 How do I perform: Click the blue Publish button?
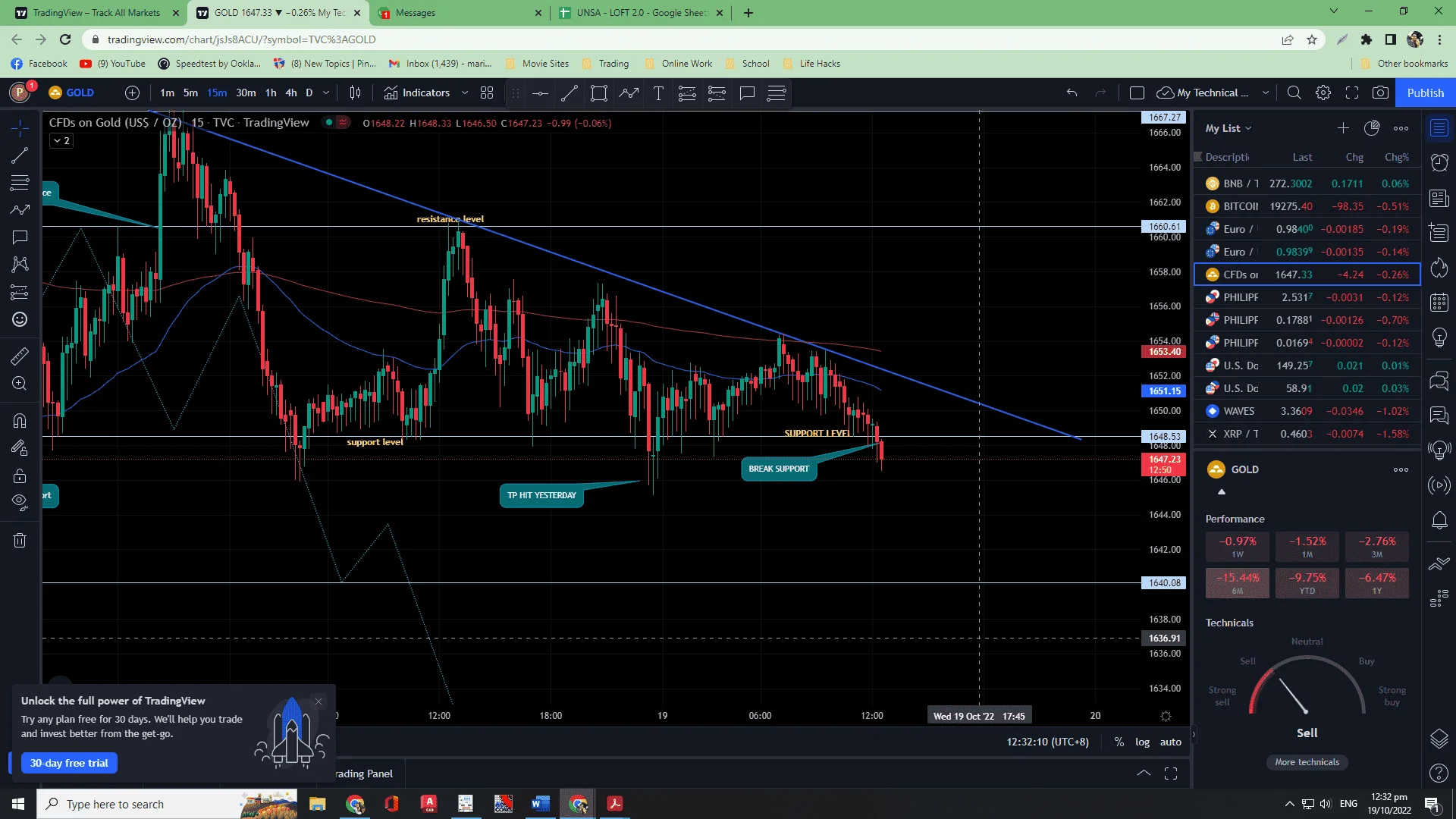(x=1425, y=93)
